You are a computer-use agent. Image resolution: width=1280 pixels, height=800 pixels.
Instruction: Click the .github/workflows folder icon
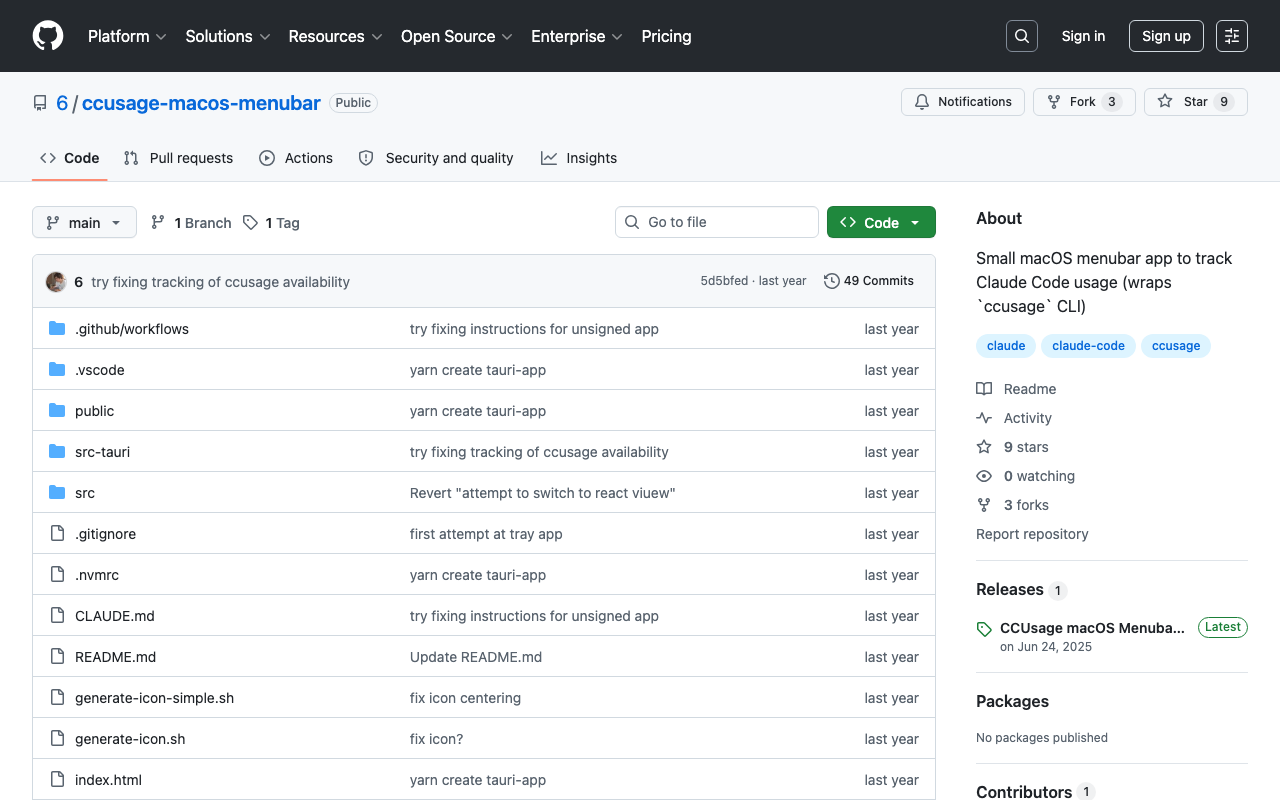point(57,329)
